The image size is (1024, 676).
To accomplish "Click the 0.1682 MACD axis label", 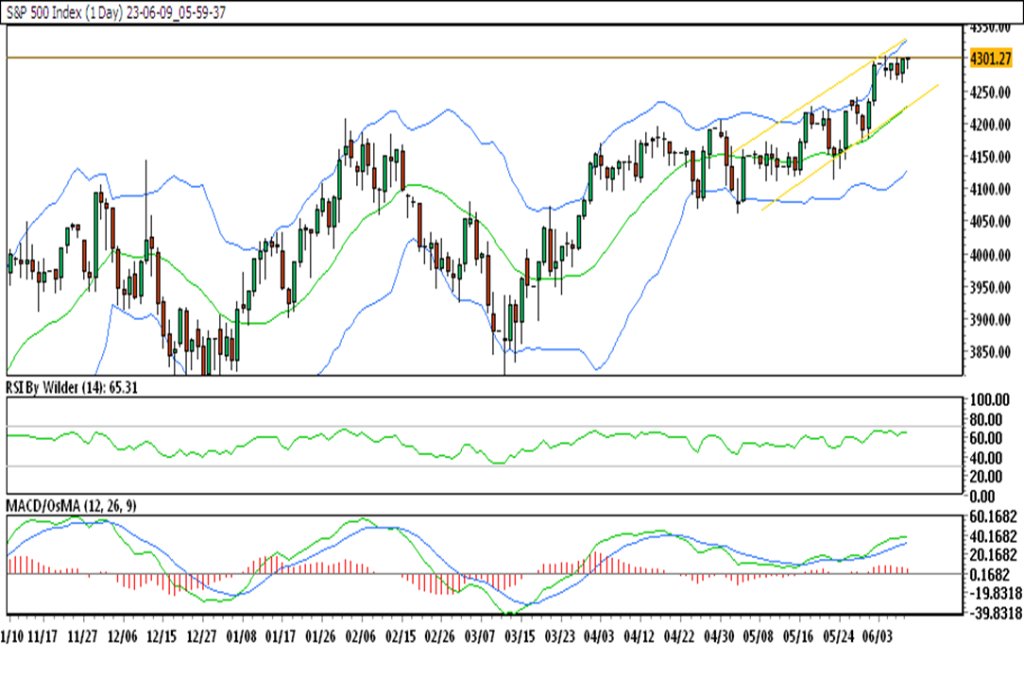I will [x=990, y=575].
